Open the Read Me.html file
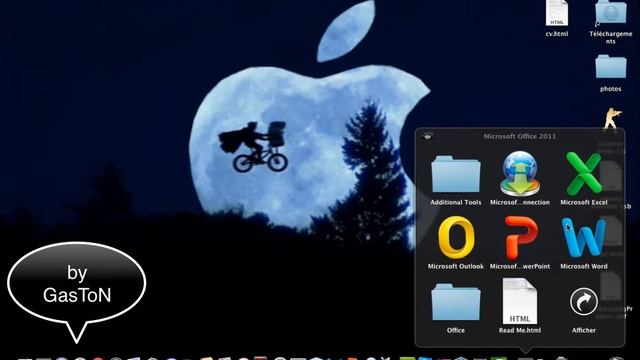This screenshot has height=360, width=640. (x=520, y=301)
